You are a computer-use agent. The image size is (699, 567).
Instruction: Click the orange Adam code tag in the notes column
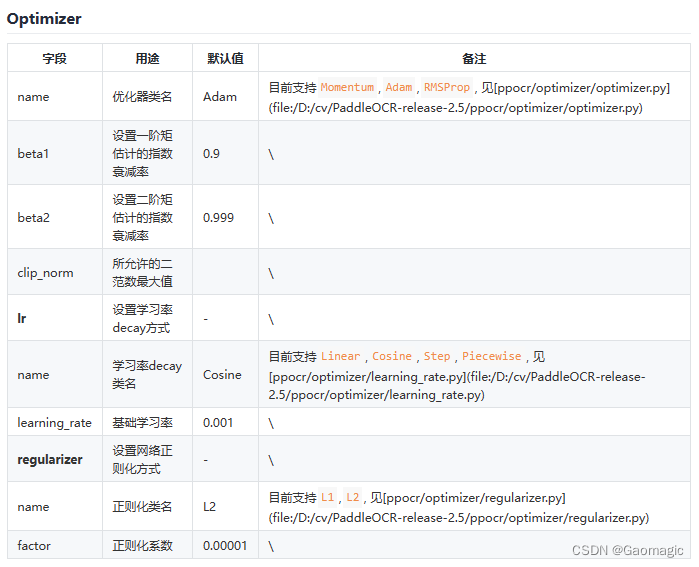click(x=399, y=87)
